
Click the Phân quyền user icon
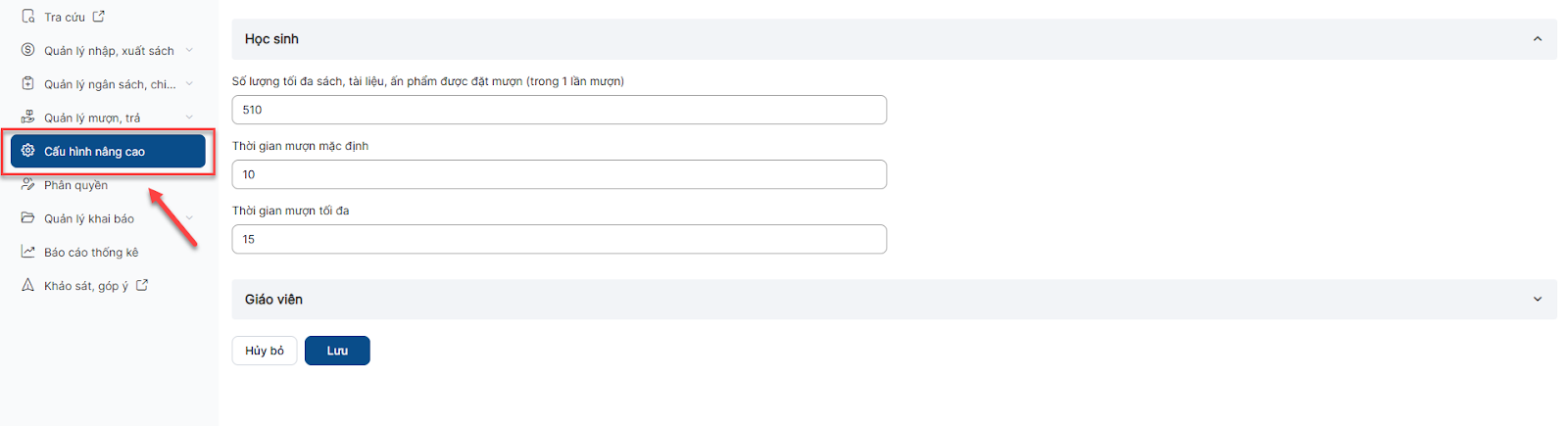pos(28,184)
